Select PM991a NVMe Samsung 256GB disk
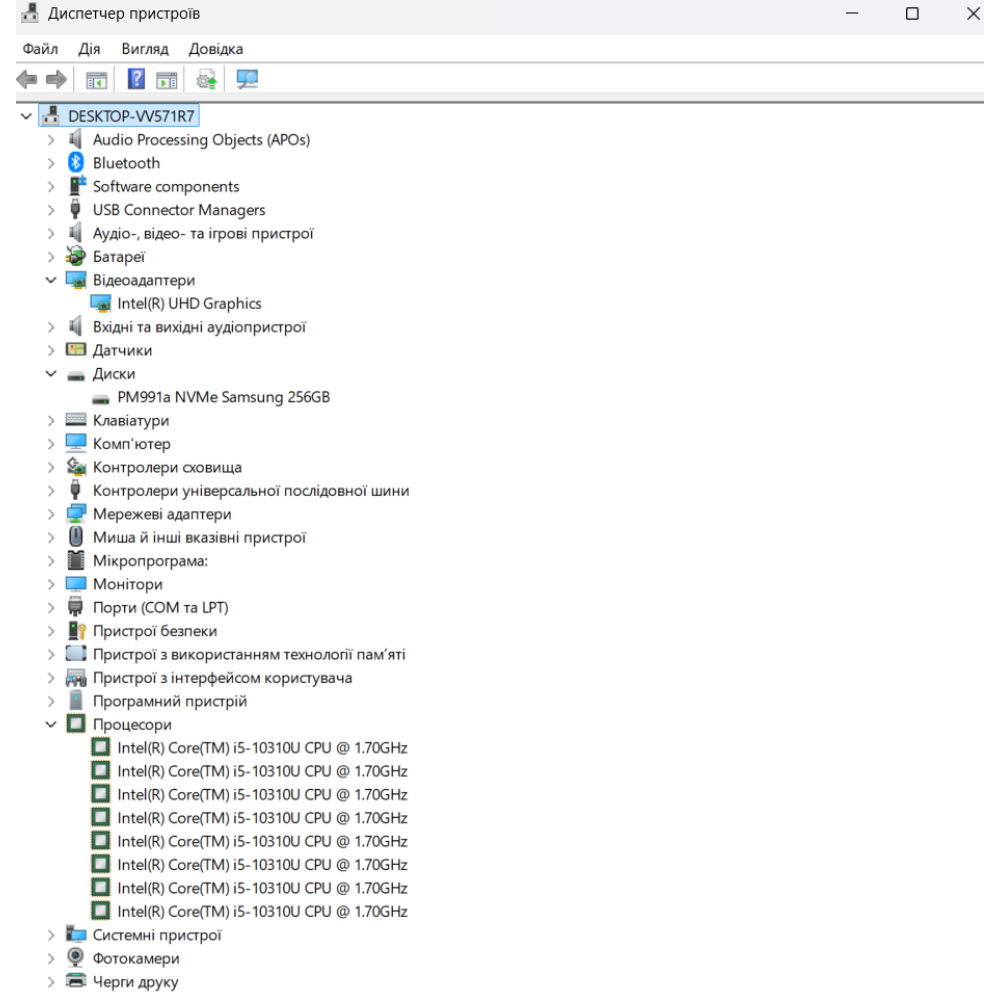1000x1000 pixels. pos(223,397)
